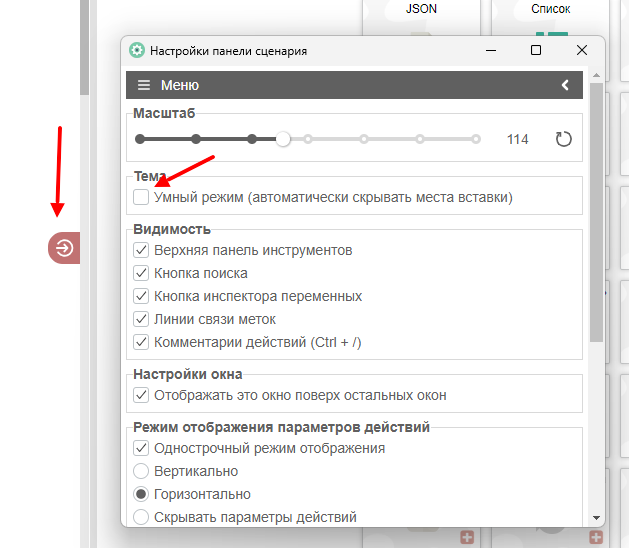Click the scale slider handle

tap(283, 139)
